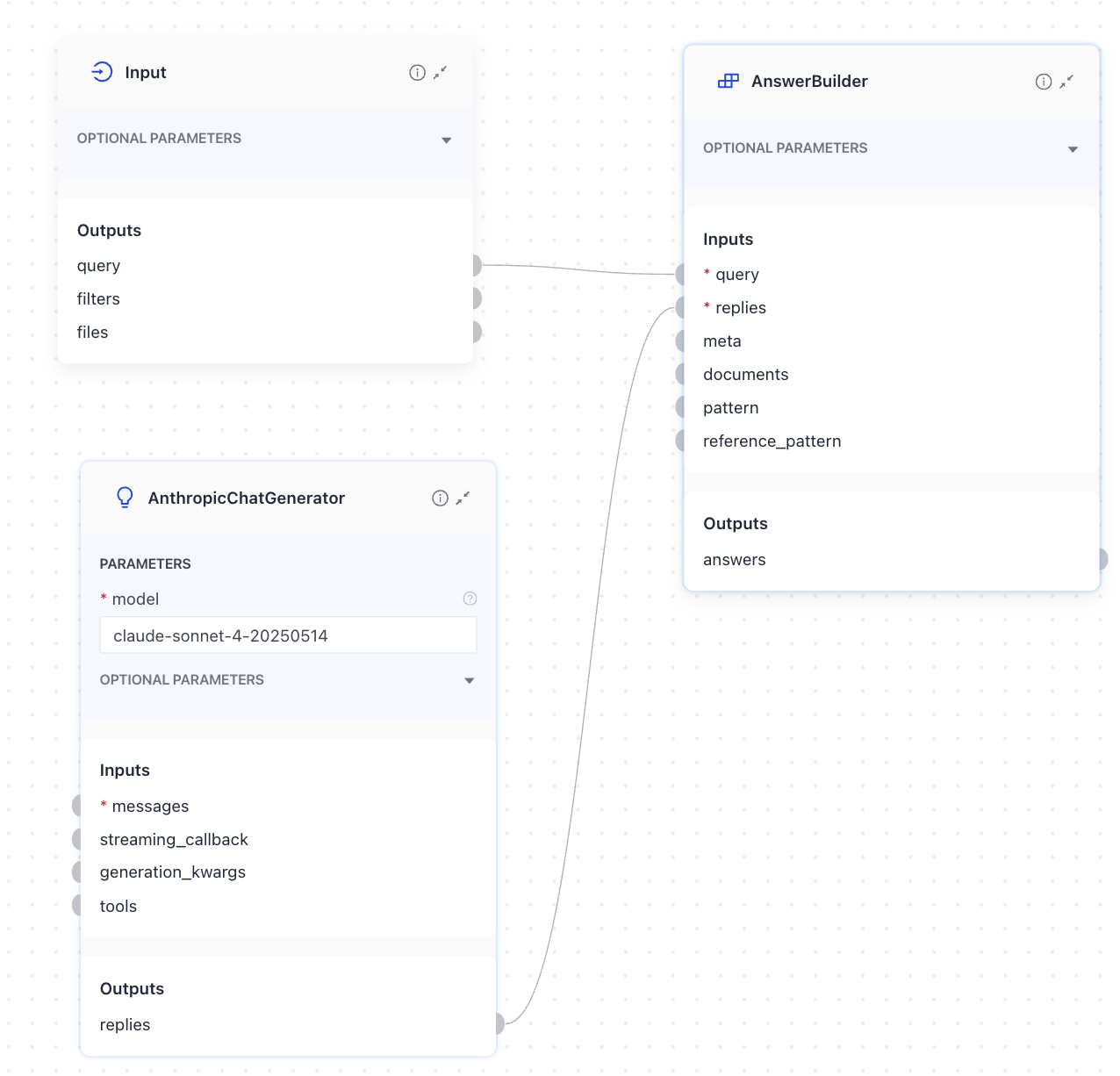Image resolution: width=1120 pixels, height=1076 pixels.
Task: Collapse the AnswerBuilder card with the shrink icon
Action: (1067, 82)
